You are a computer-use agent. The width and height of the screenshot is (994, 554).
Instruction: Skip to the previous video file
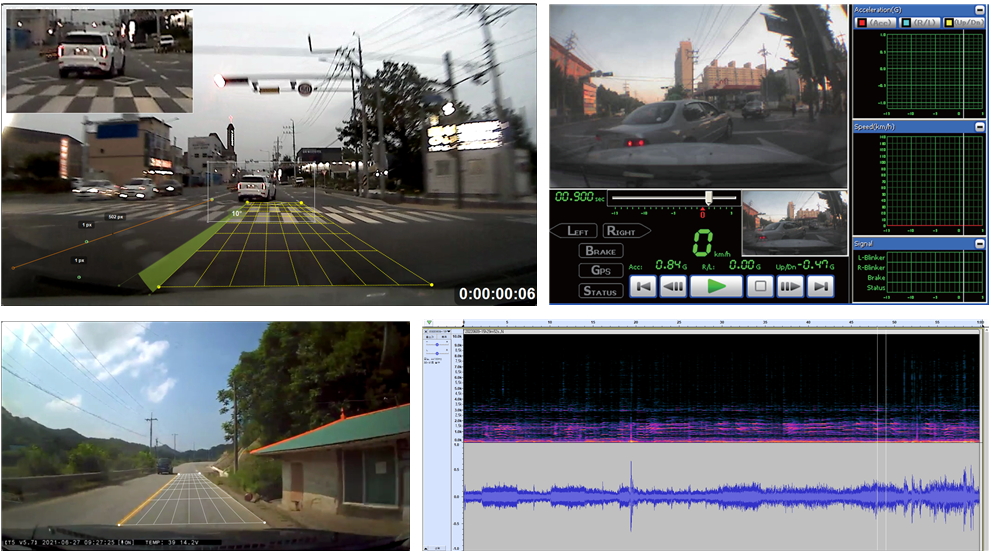click(x=643, y=287)
